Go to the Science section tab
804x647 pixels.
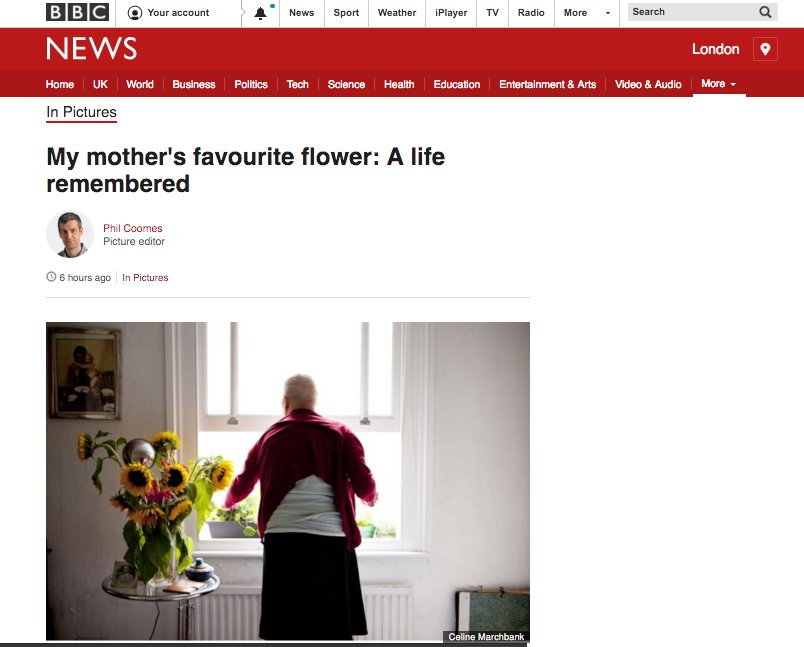tap(346, 85)
